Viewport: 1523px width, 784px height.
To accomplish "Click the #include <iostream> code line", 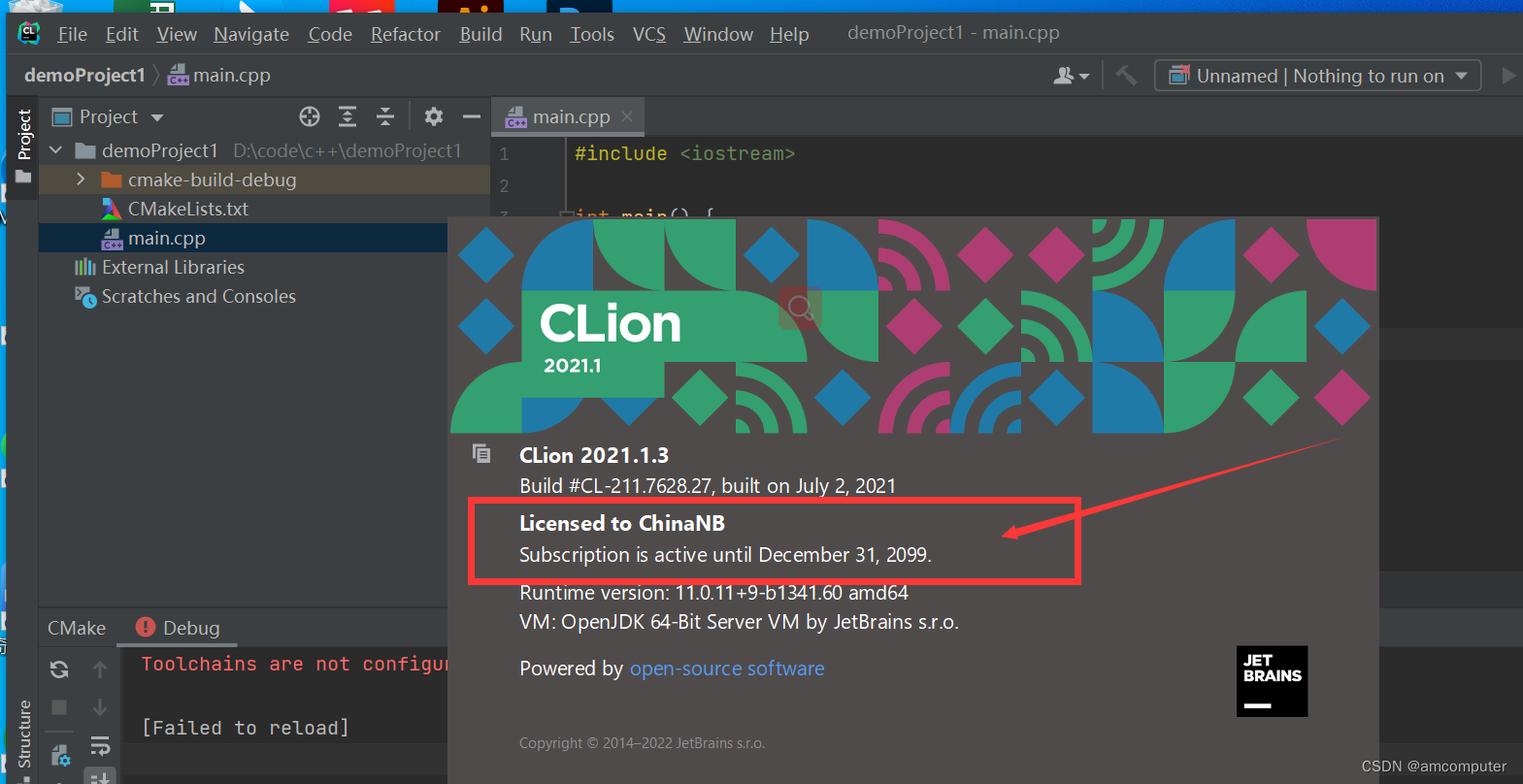I will [x=684, y=153].
